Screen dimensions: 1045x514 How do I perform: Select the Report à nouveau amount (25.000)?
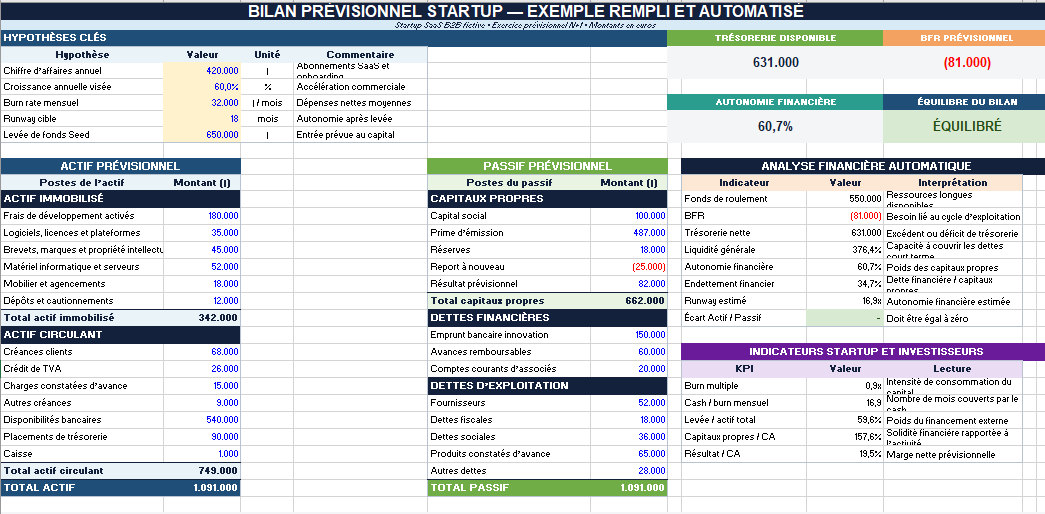click(628, 267)
